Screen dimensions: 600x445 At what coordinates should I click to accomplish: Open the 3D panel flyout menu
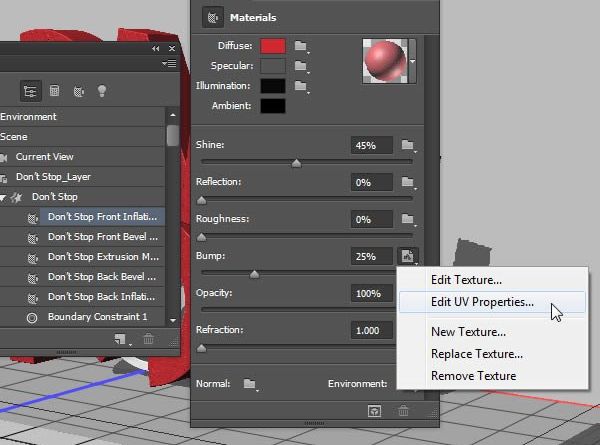(x=169, y=64)
